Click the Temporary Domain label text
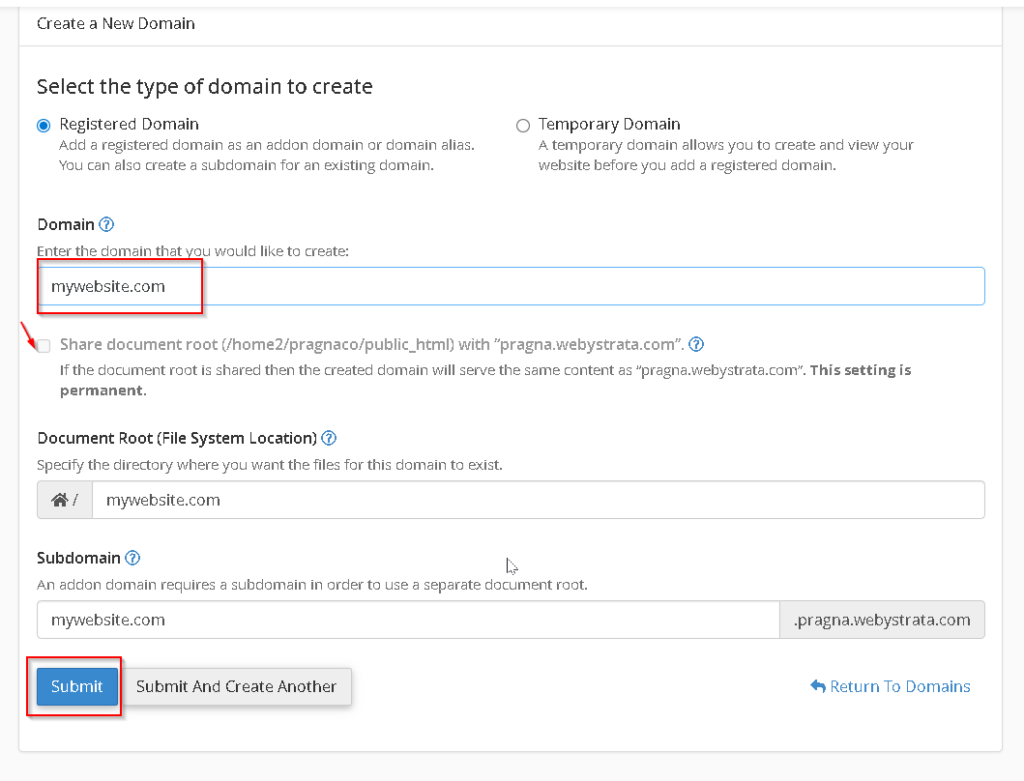This screenshot has width=1024, height=781. click(x=609, y=124)
